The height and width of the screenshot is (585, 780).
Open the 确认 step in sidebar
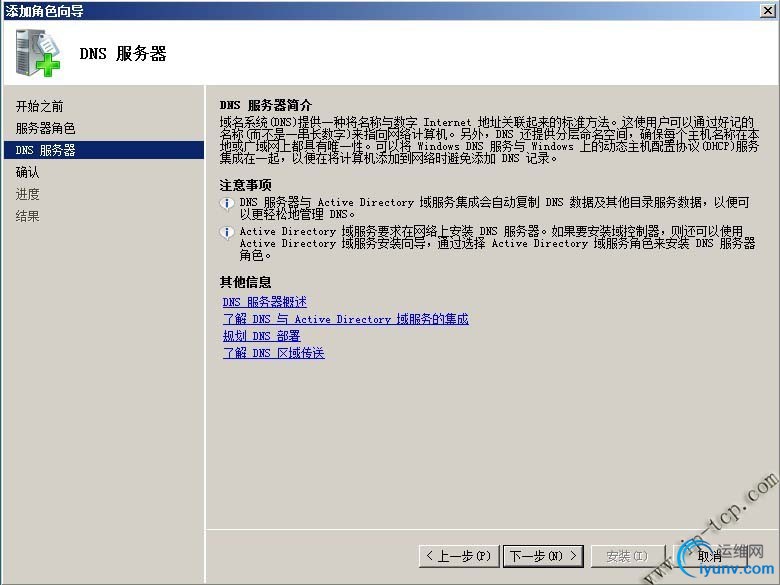coord(27,172)
